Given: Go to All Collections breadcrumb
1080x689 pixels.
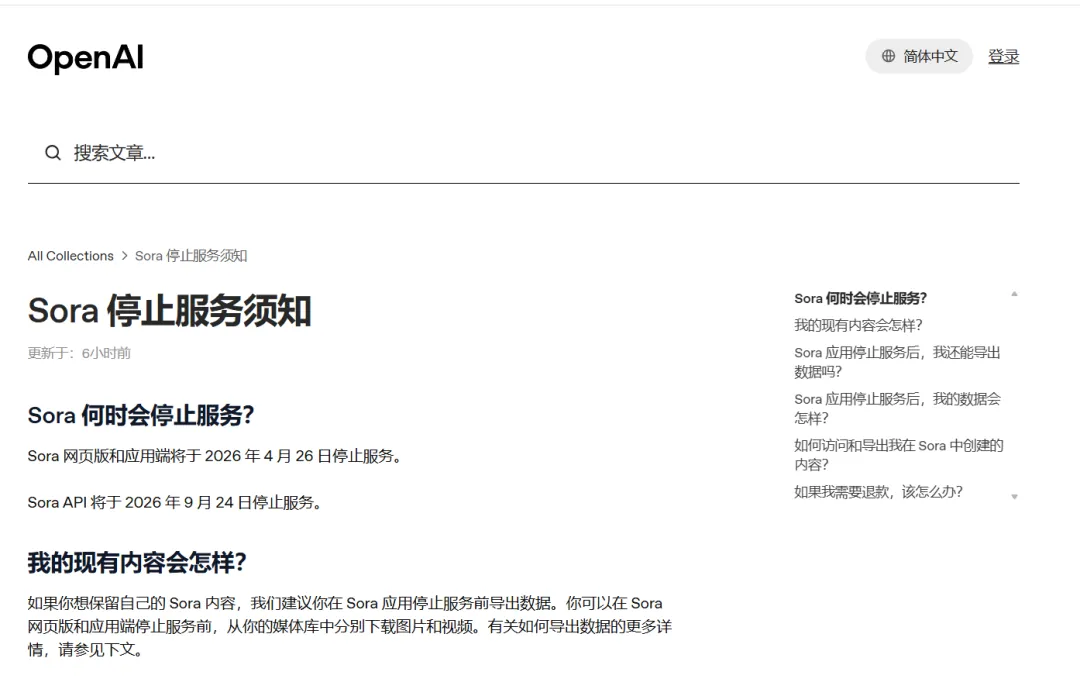Looking at the screenshot, I should point(70,256).
